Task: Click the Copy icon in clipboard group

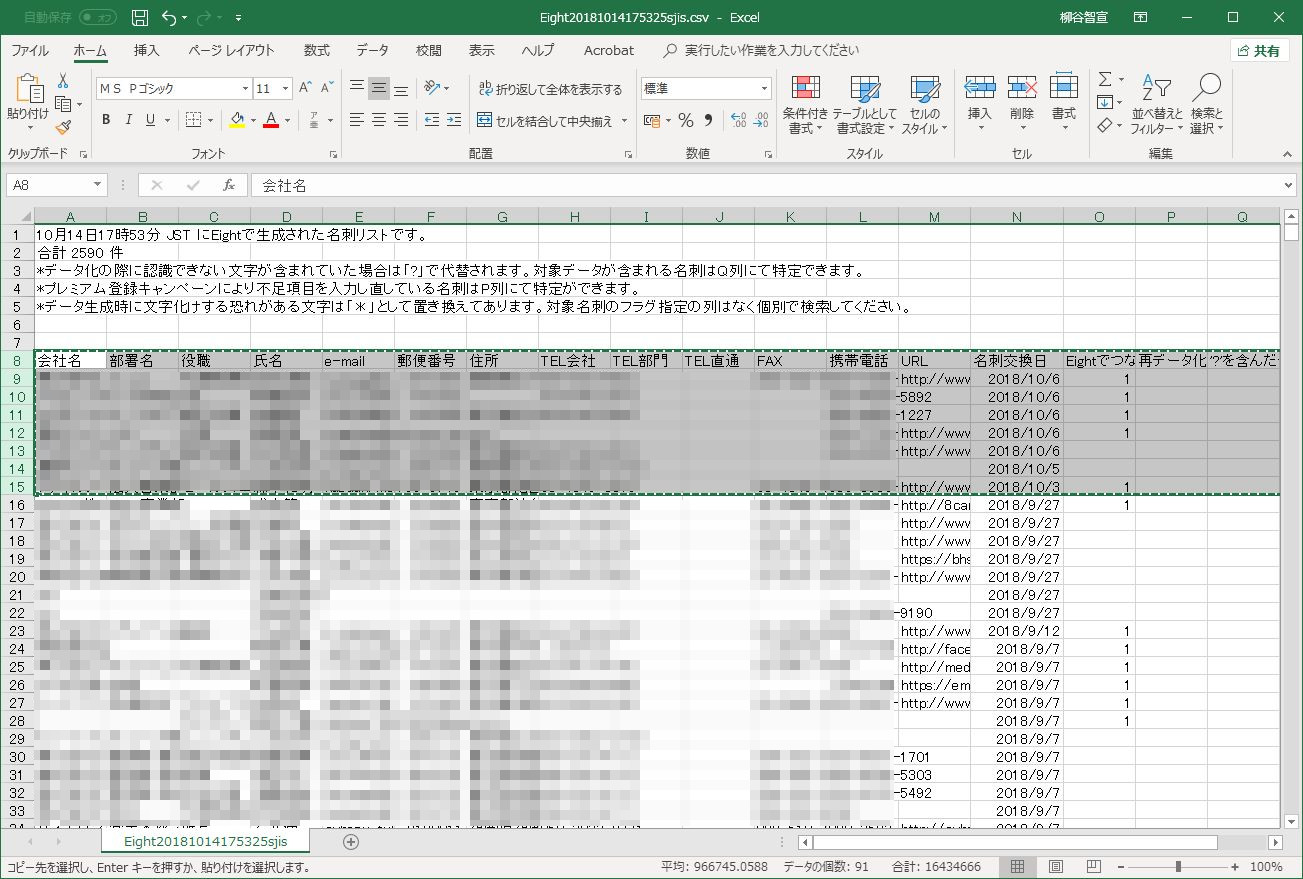Action: tap(63, 104)
